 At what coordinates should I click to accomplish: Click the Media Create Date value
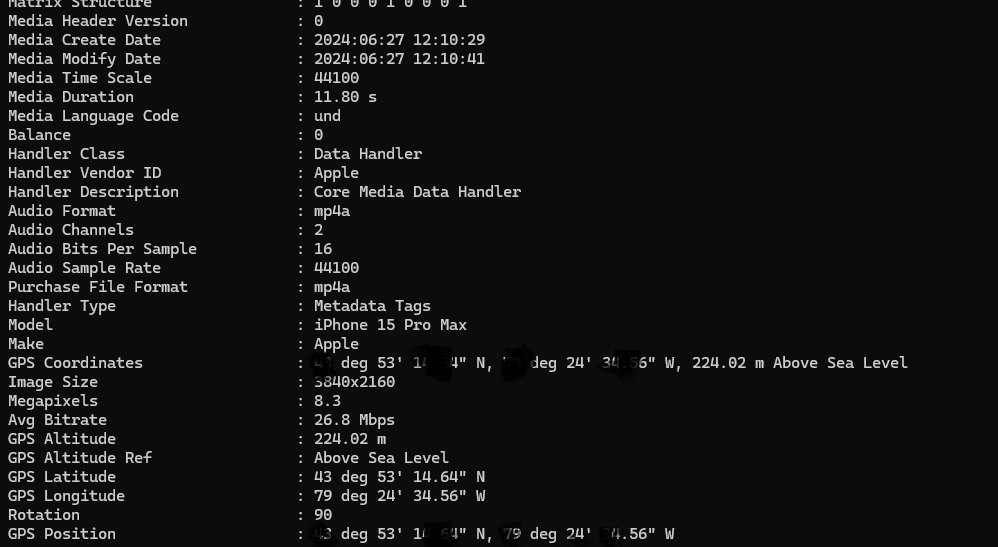click(x=399, y=40)
